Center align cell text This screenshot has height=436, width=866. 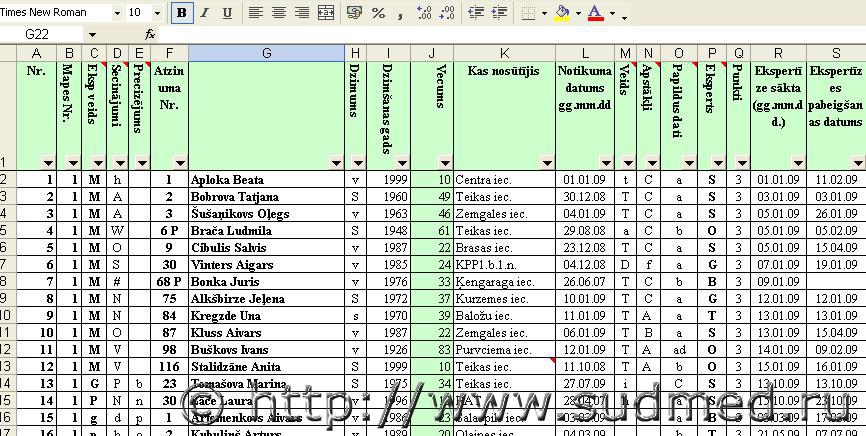pos(279,13)
